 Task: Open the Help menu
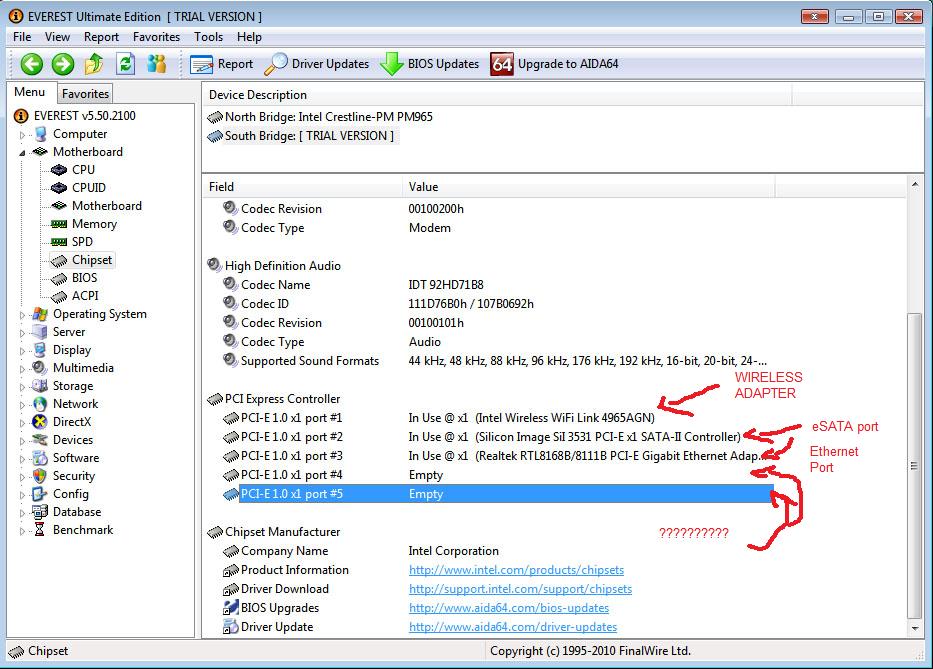pyautogui.click(x=249, y=37)
